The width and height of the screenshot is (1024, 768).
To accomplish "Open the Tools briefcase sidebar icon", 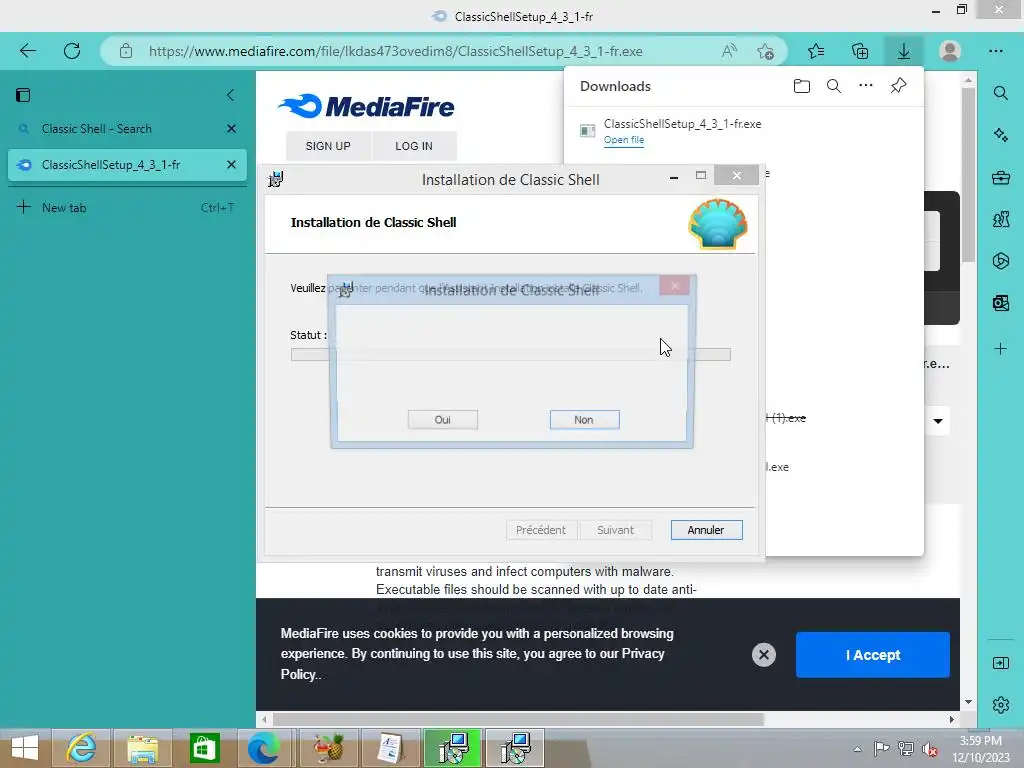I will tap(1000, 177).
